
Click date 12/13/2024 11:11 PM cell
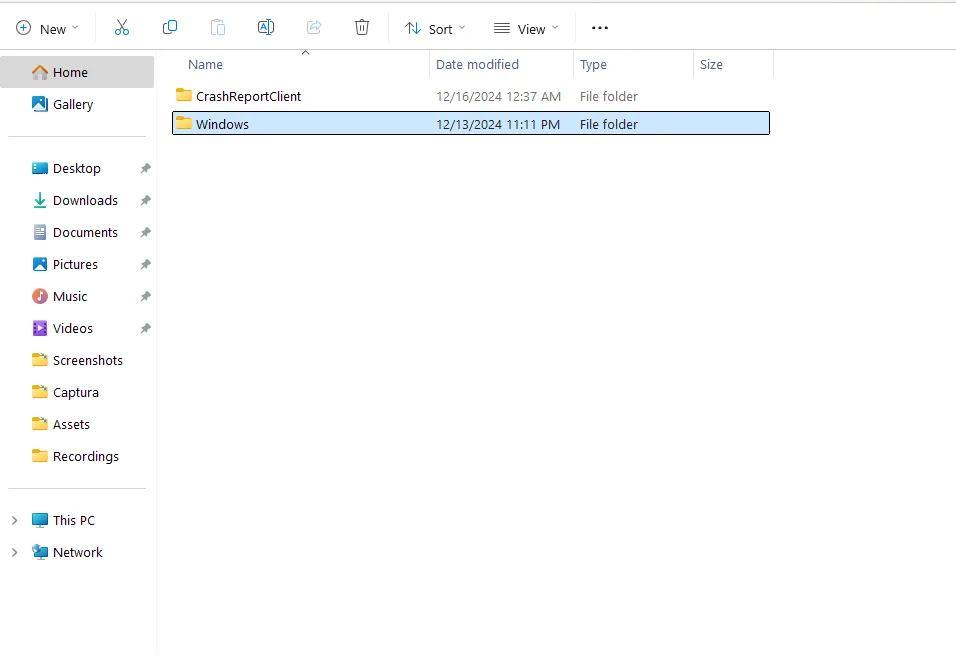point(498,124)
